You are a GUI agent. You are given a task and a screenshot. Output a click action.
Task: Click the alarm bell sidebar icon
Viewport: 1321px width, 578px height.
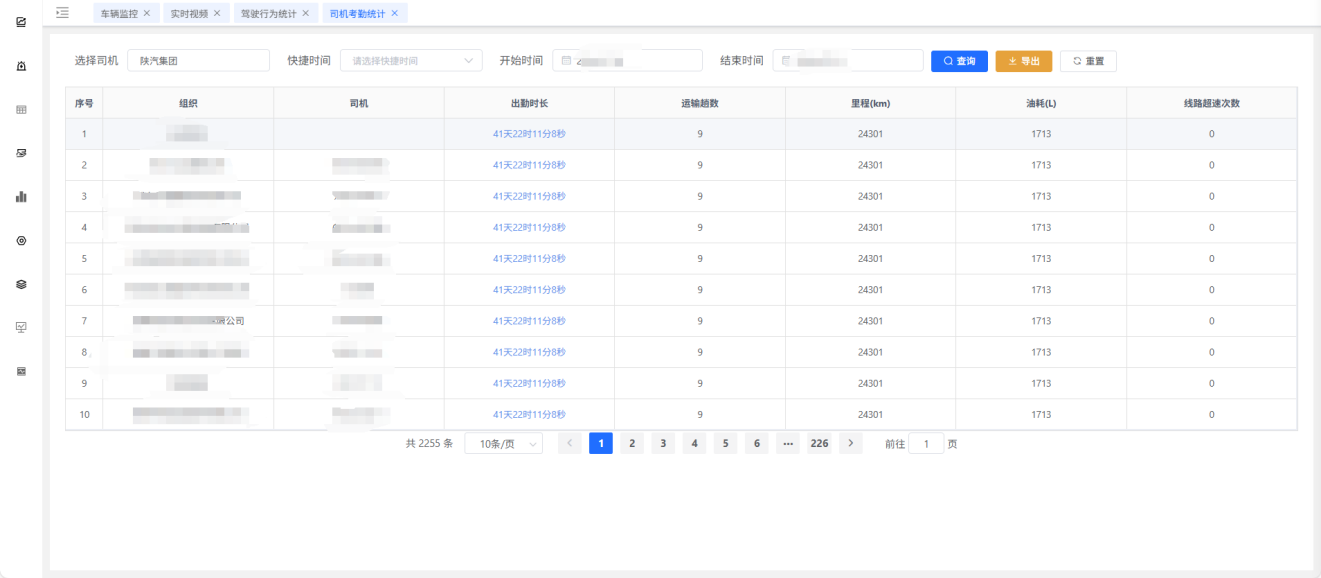21,66
